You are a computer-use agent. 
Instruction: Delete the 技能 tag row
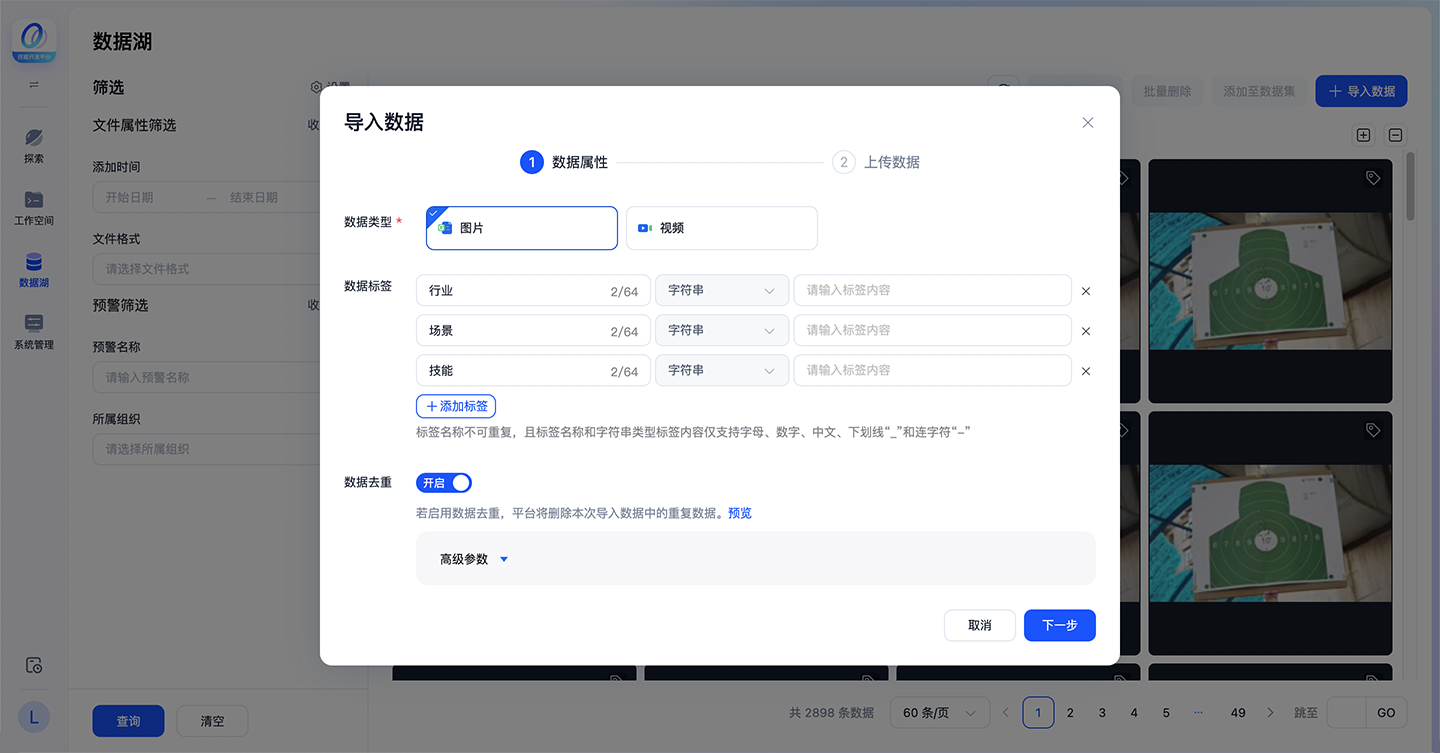(1086, 371)
